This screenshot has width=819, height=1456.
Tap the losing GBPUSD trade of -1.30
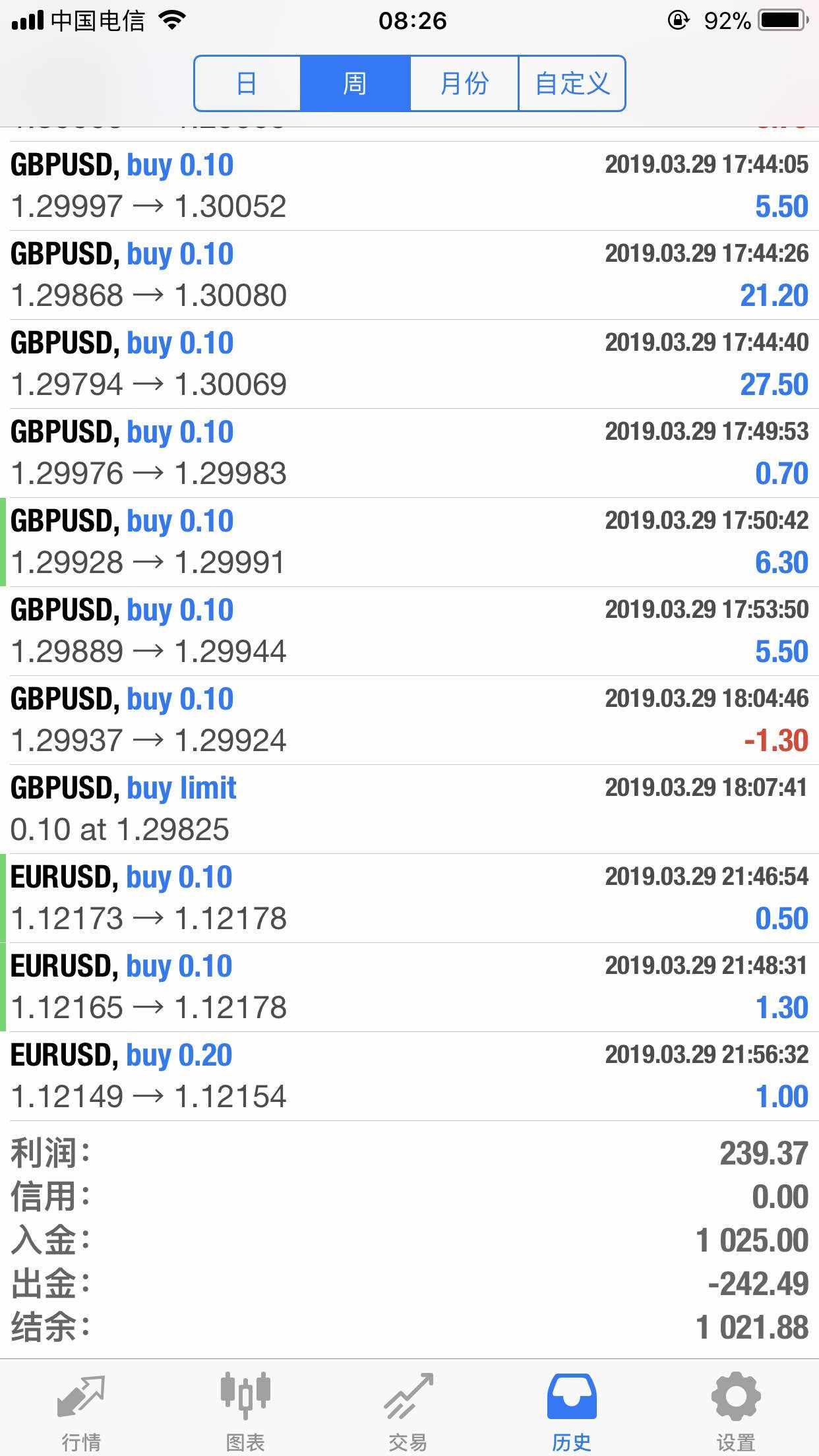tap(409, 720)
